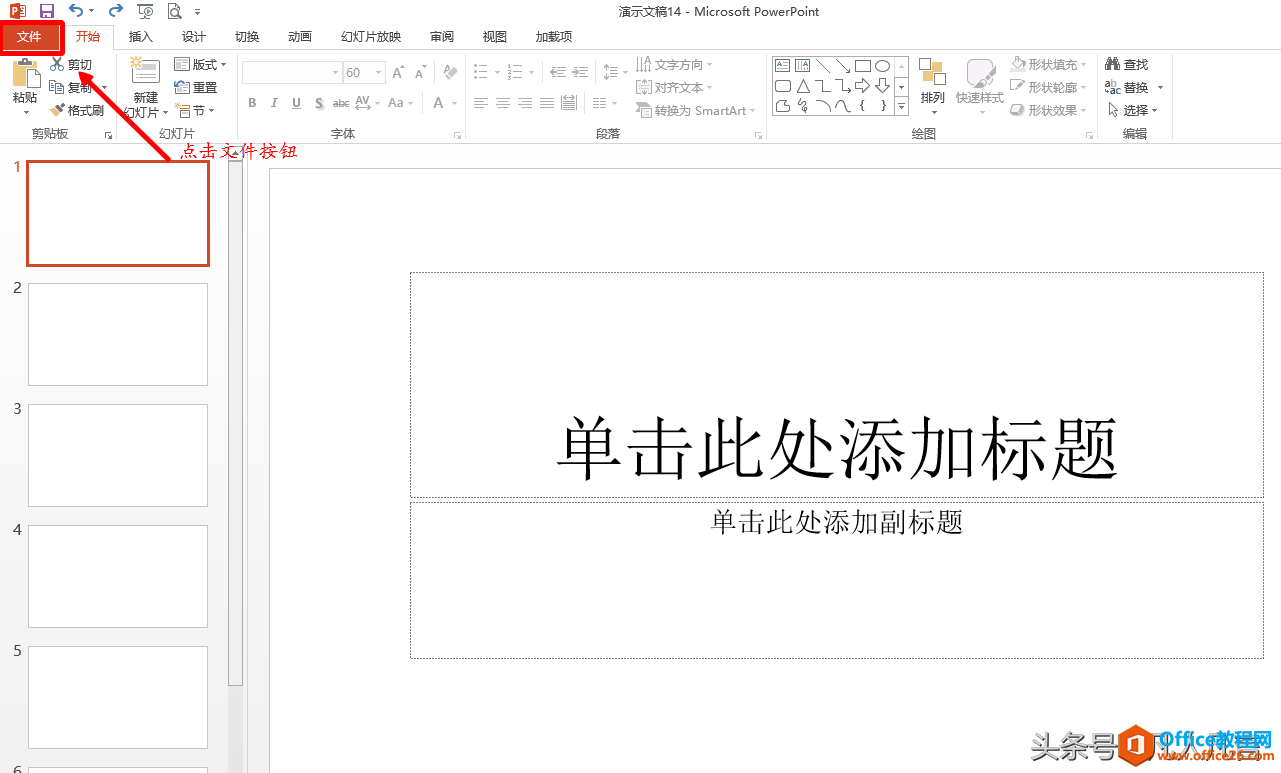Toggle Bold formatting button

click(252, 103)
